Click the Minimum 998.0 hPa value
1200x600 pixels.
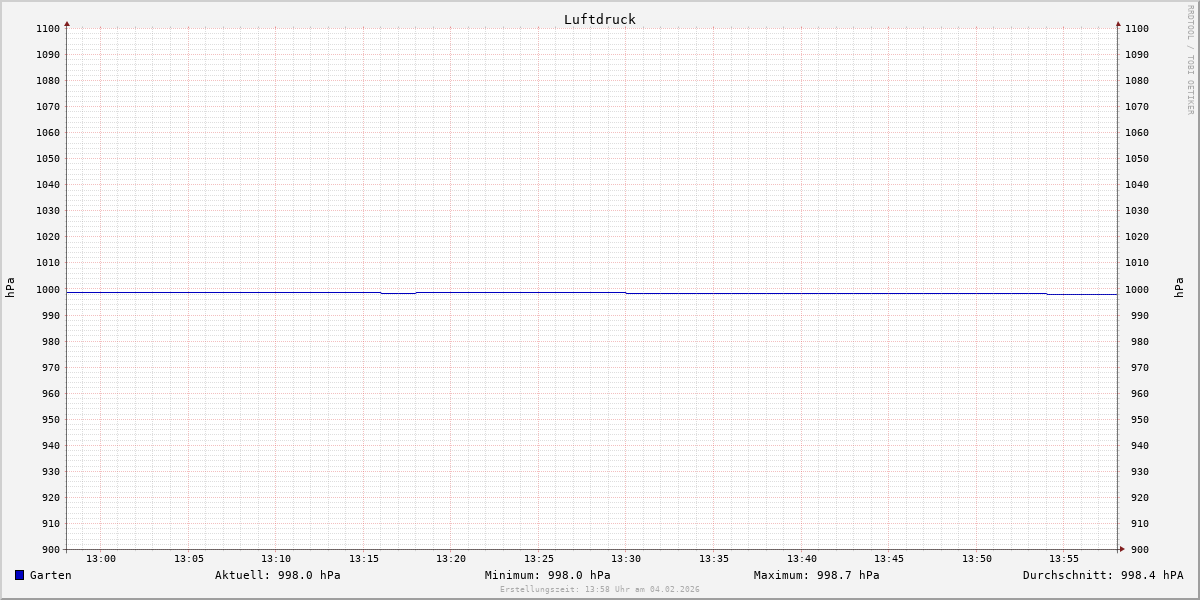[x=547, y=575]
